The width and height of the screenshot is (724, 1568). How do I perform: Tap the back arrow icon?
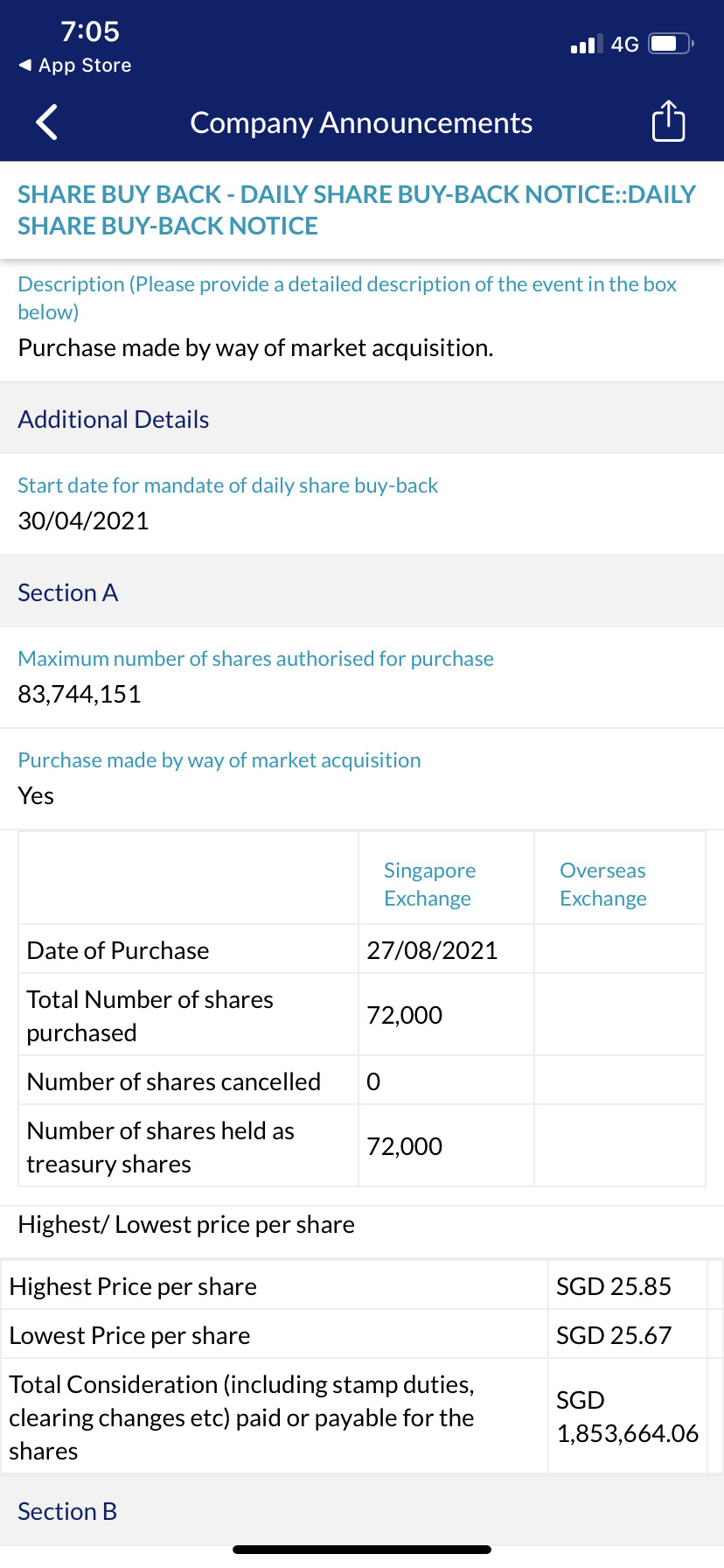(x=47, y=122)
